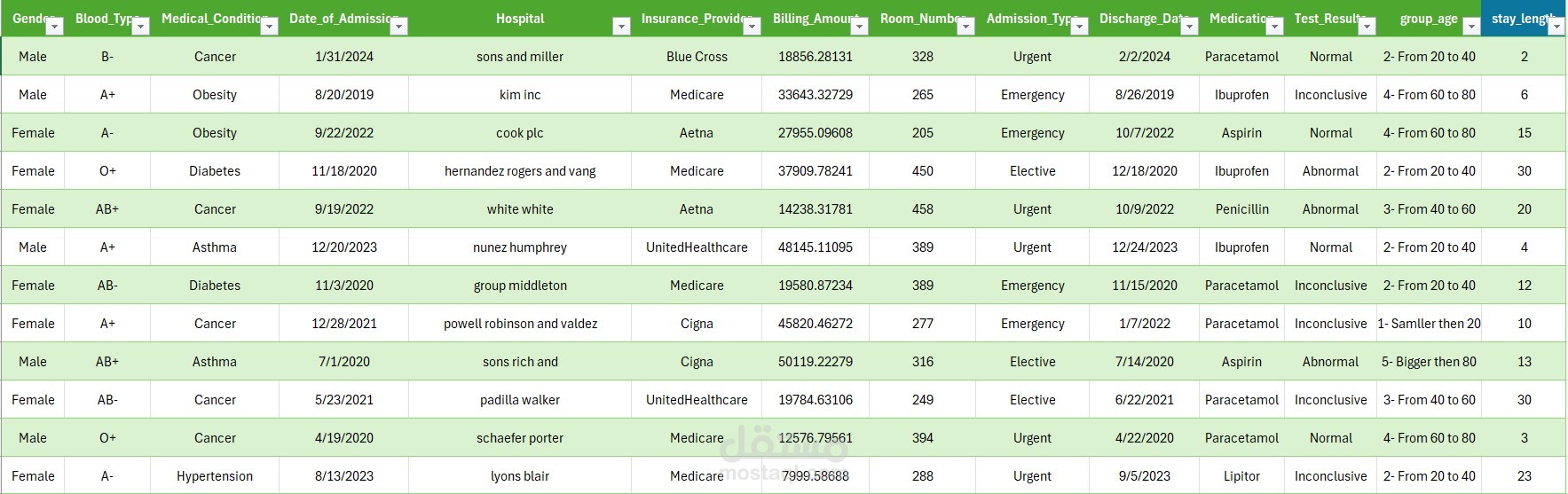Expand the Medical_Condition filter dropdown
The width and height of the screenshot is (1568, 494).
269,27
